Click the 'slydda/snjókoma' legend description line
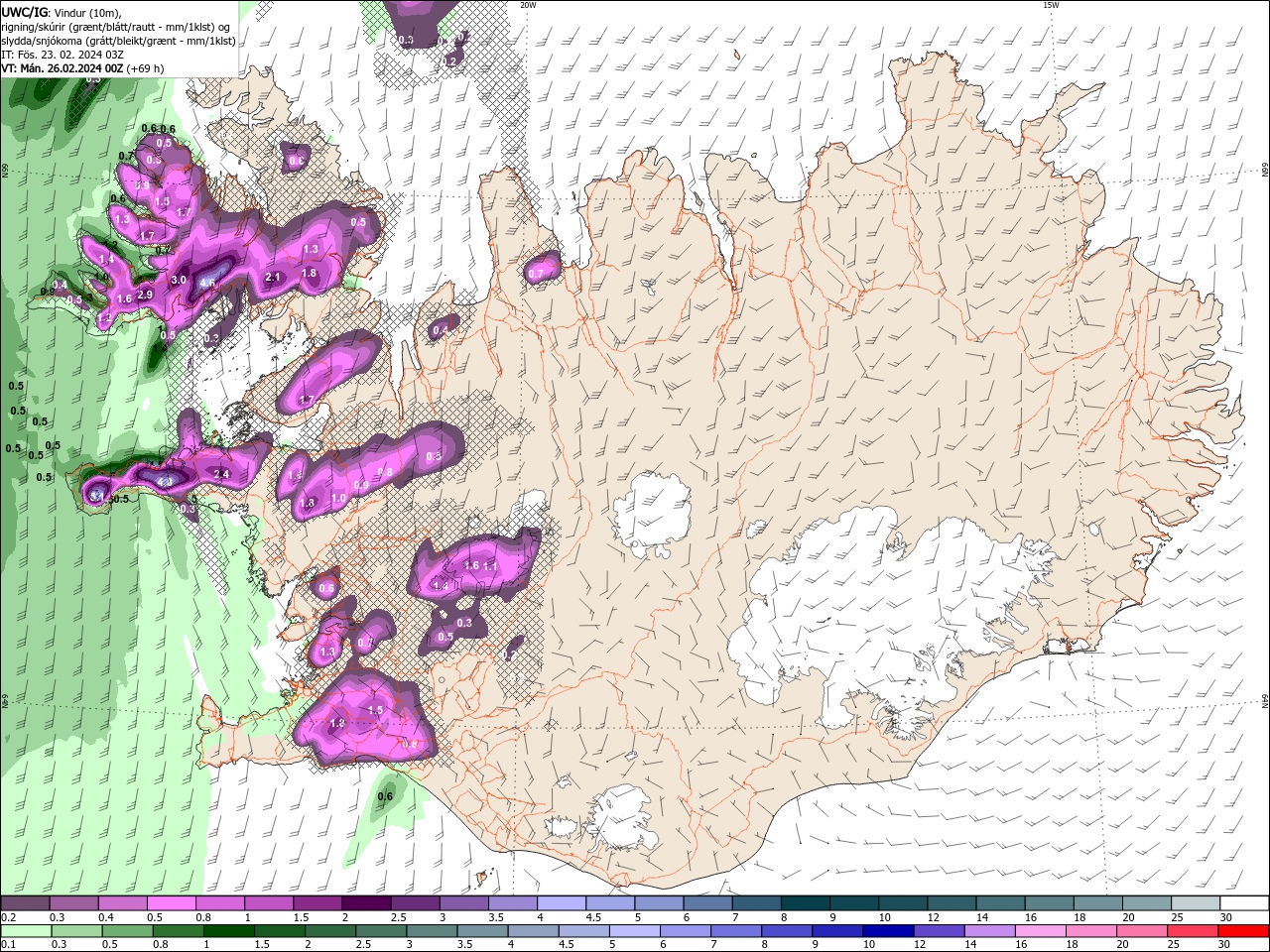The image size is (1270, 952). coord(118,41)
